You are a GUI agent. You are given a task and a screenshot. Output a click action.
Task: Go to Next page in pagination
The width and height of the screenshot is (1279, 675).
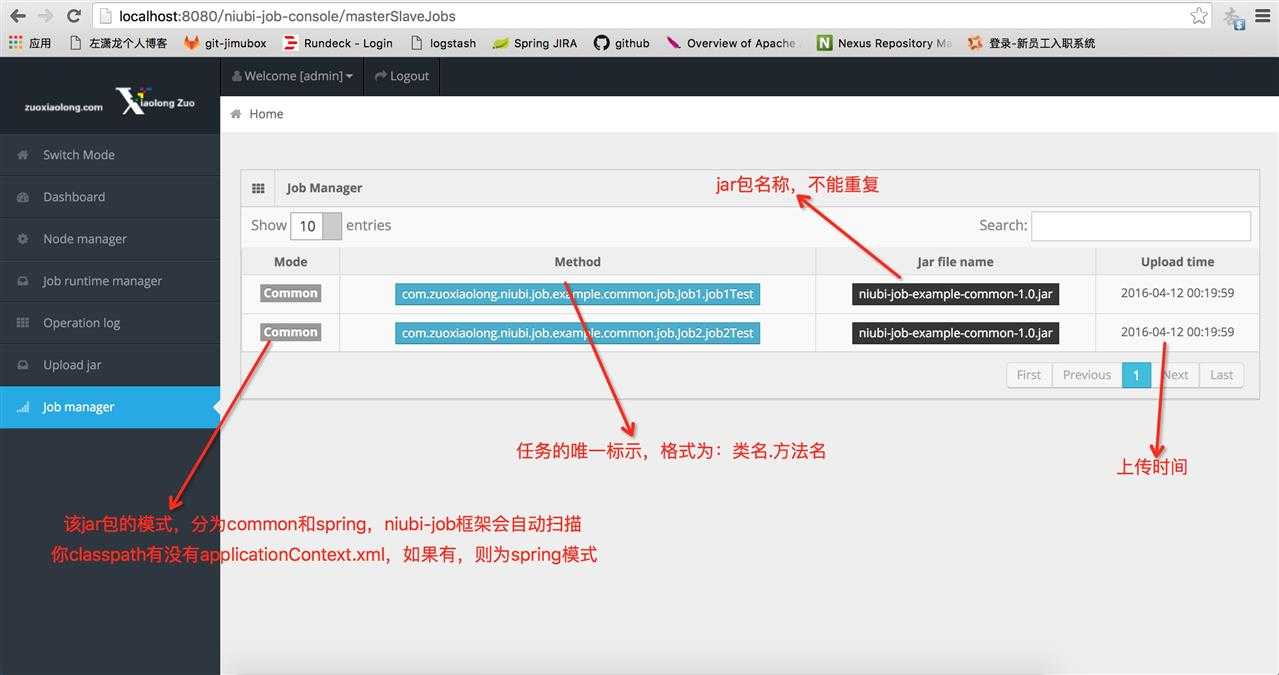coord(1175,375)
